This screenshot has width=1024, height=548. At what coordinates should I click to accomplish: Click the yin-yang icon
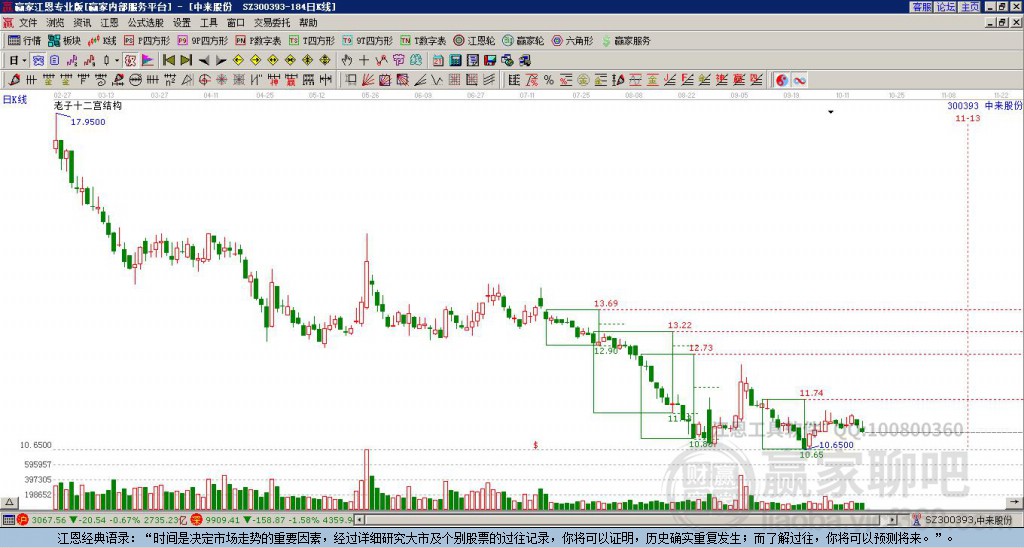[x=782, y=80]
